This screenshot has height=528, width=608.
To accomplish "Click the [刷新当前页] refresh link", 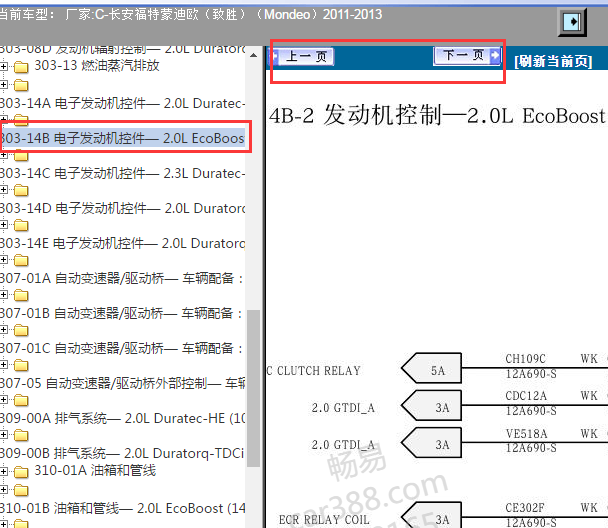I will tap(553, 61).
